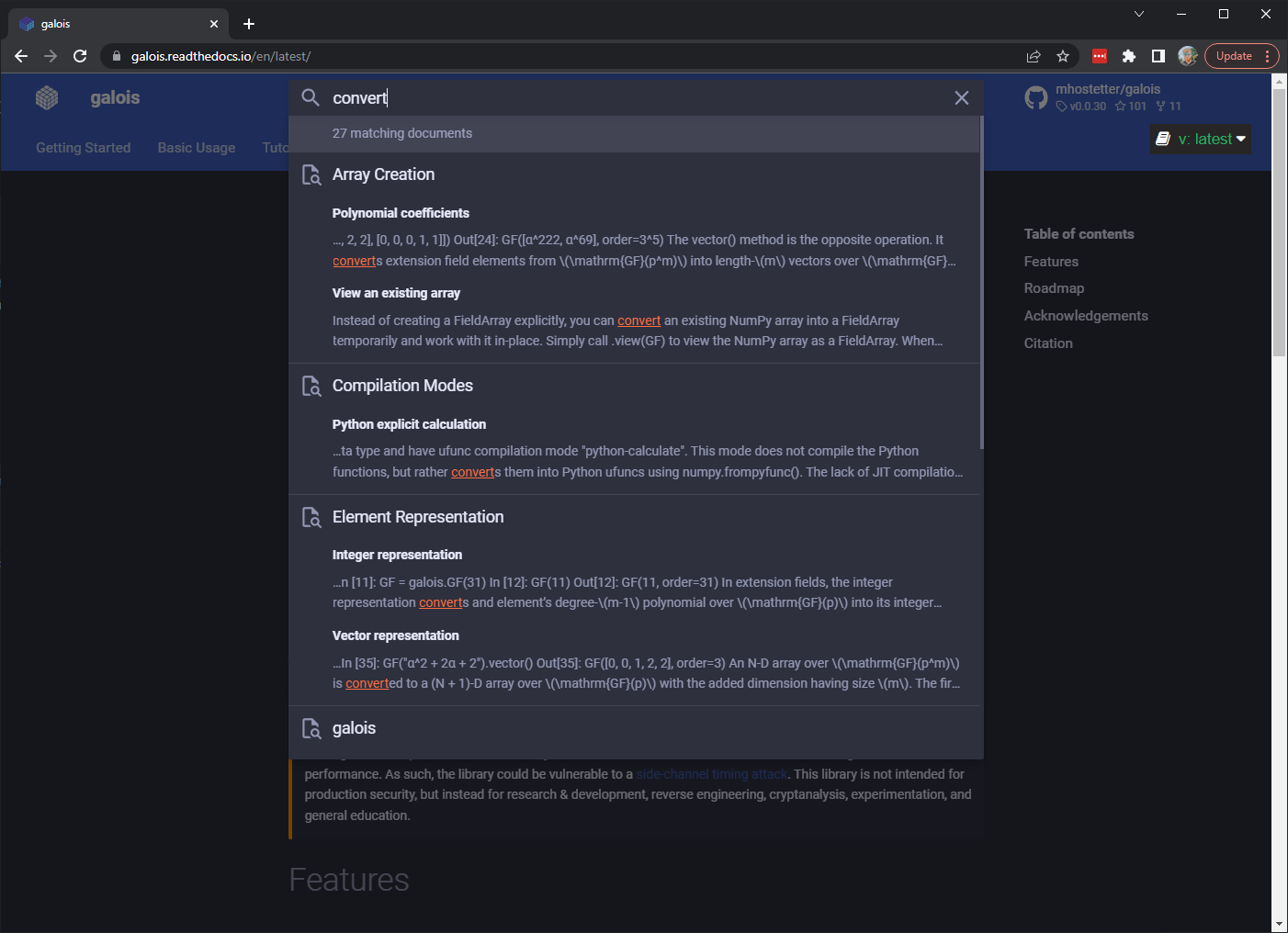Click the document icon beside Element Representation
Viewport: 1288px width, 933px height.
coord(311,517)
